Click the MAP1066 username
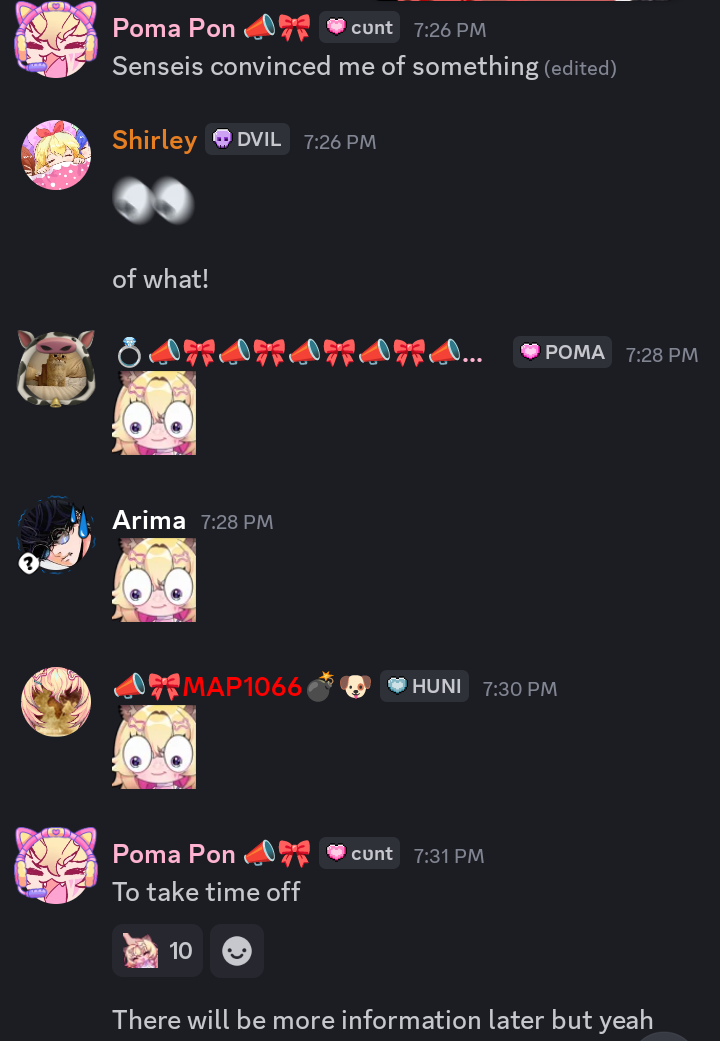The height and width of the screenshot is (1041, 720). point(242,686)
